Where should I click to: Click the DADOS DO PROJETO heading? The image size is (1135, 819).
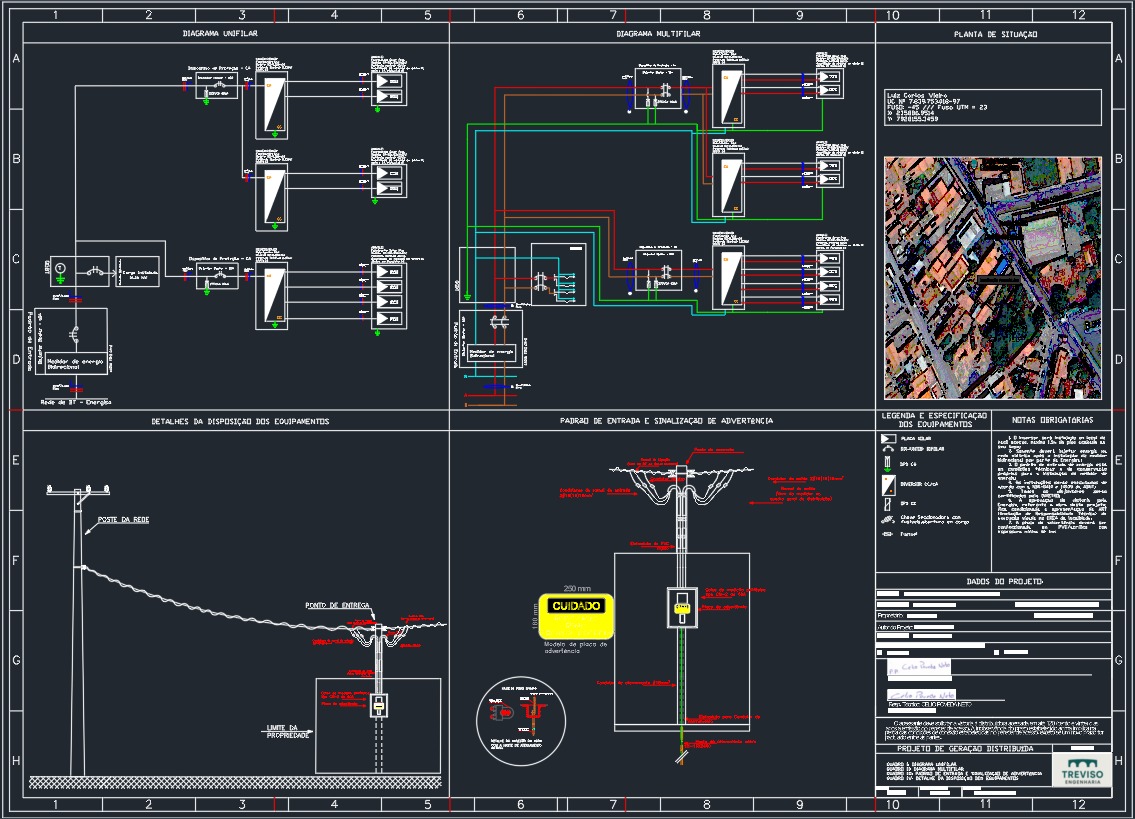tap(1005, 581)
